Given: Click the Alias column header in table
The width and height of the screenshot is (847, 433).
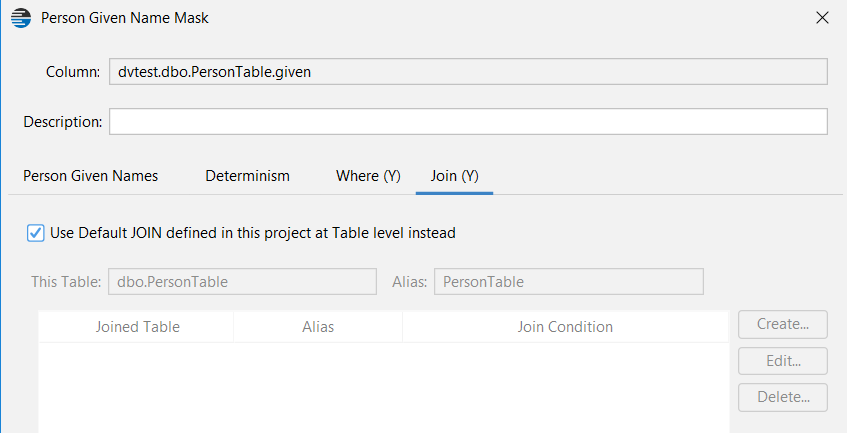Looking at the screenshot, I should point(318,327).
